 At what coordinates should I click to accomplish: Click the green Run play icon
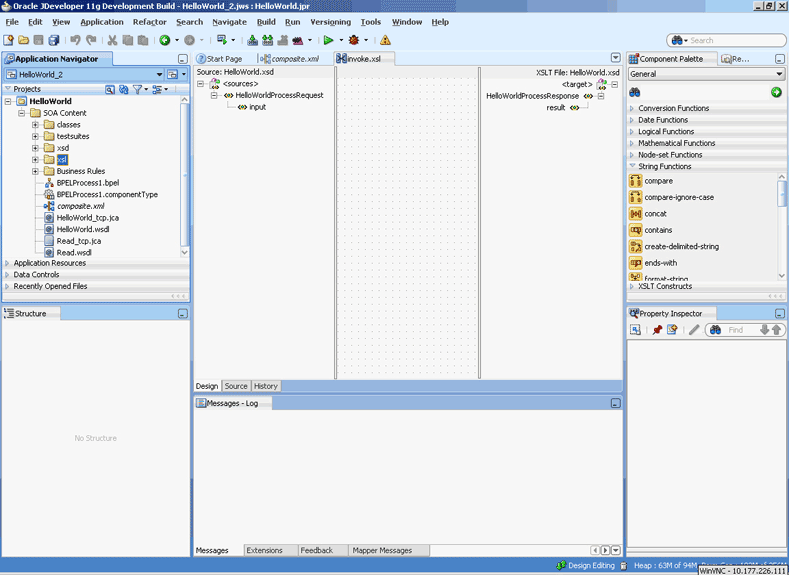[329, 40]
